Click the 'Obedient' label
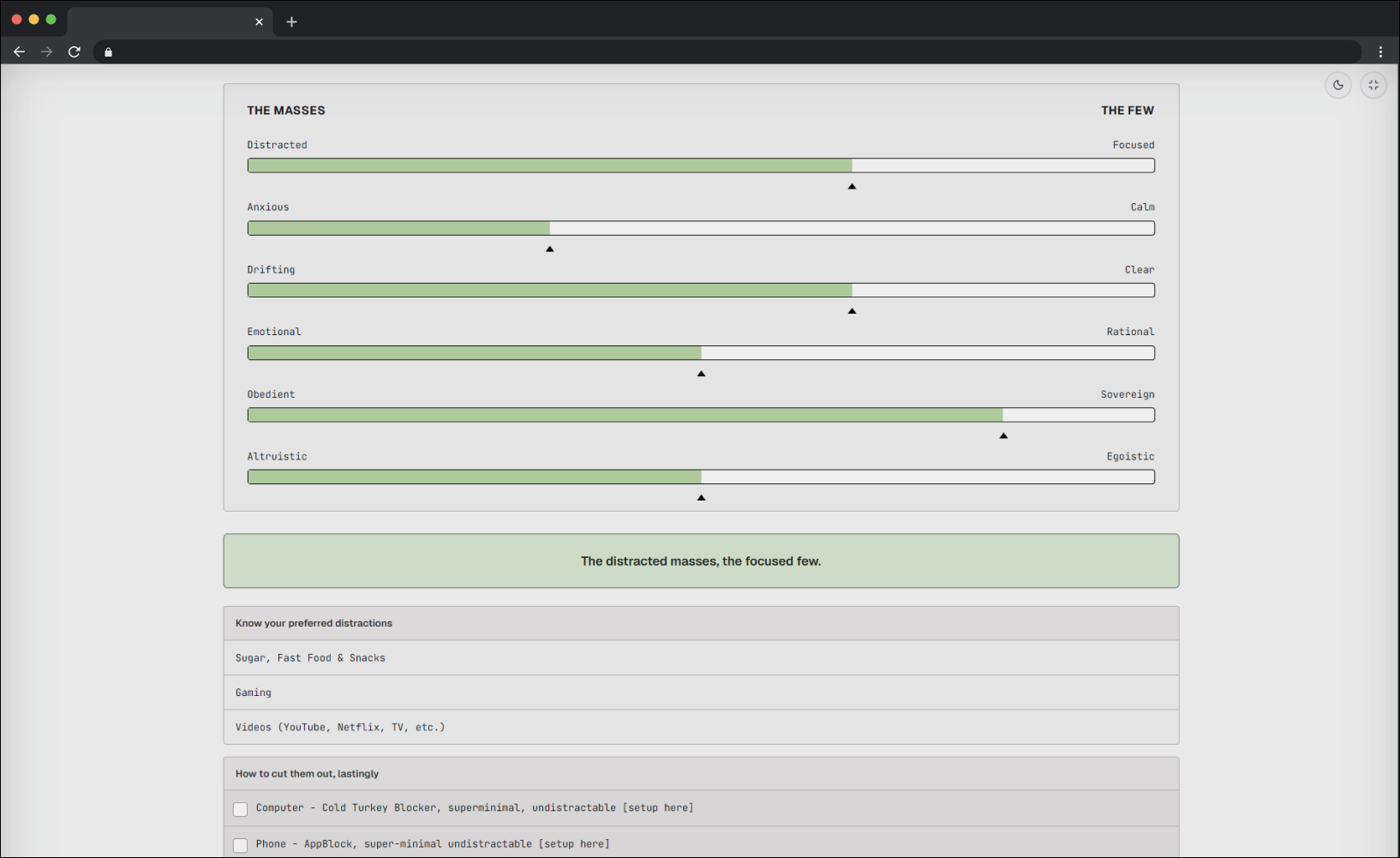Image resolution: width=1400 pixels, height=858 pixels. point(271,394)
